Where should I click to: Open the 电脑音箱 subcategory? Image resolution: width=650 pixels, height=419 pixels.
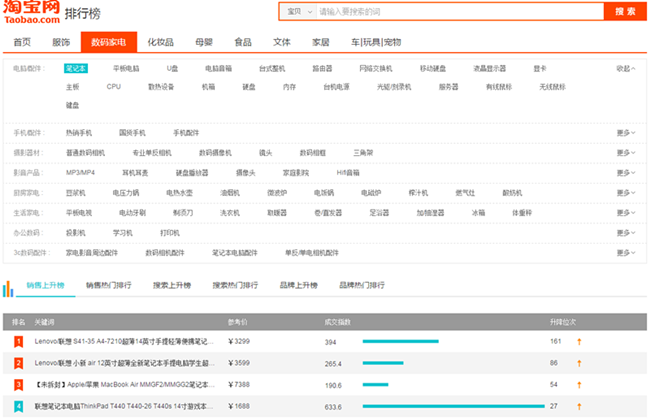click(x=218, y=68)
